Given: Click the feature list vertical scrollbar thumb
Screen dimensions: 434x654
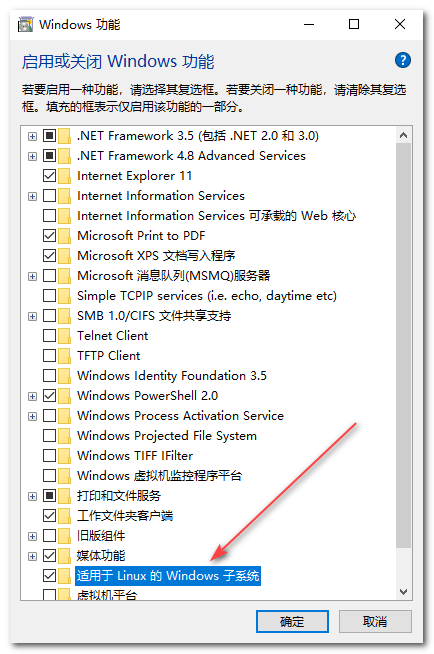Looking at the screenshot, I should tap(403, 345).
